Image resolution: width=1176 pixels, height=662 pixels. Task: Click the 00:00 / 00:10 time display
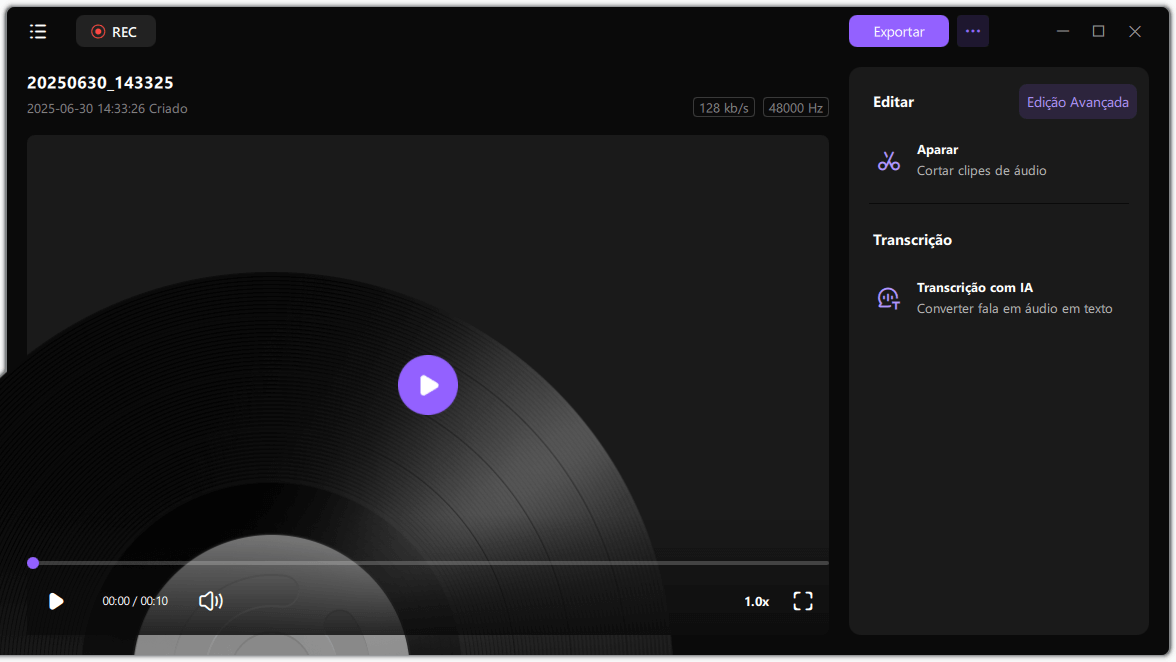135,601
